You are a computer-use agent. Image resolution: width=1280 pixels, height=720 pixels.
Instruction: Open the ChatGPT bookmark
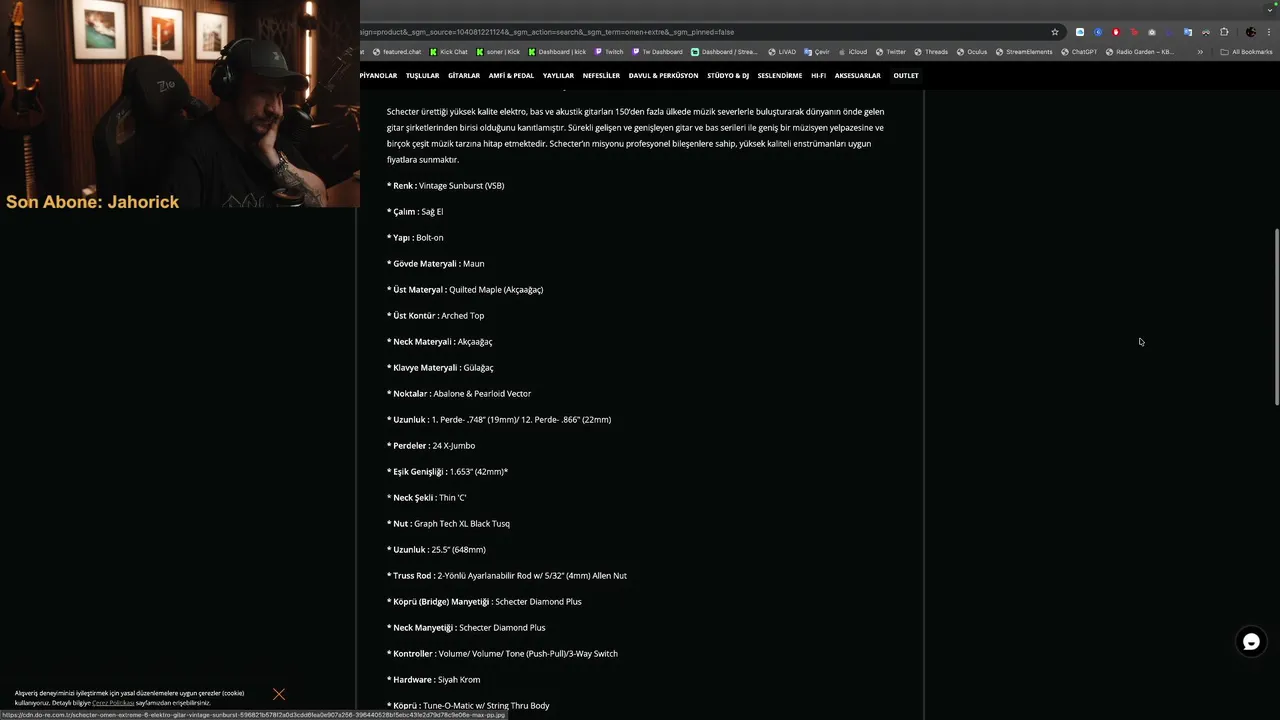pyautogui.click(x=1079, y=52)
